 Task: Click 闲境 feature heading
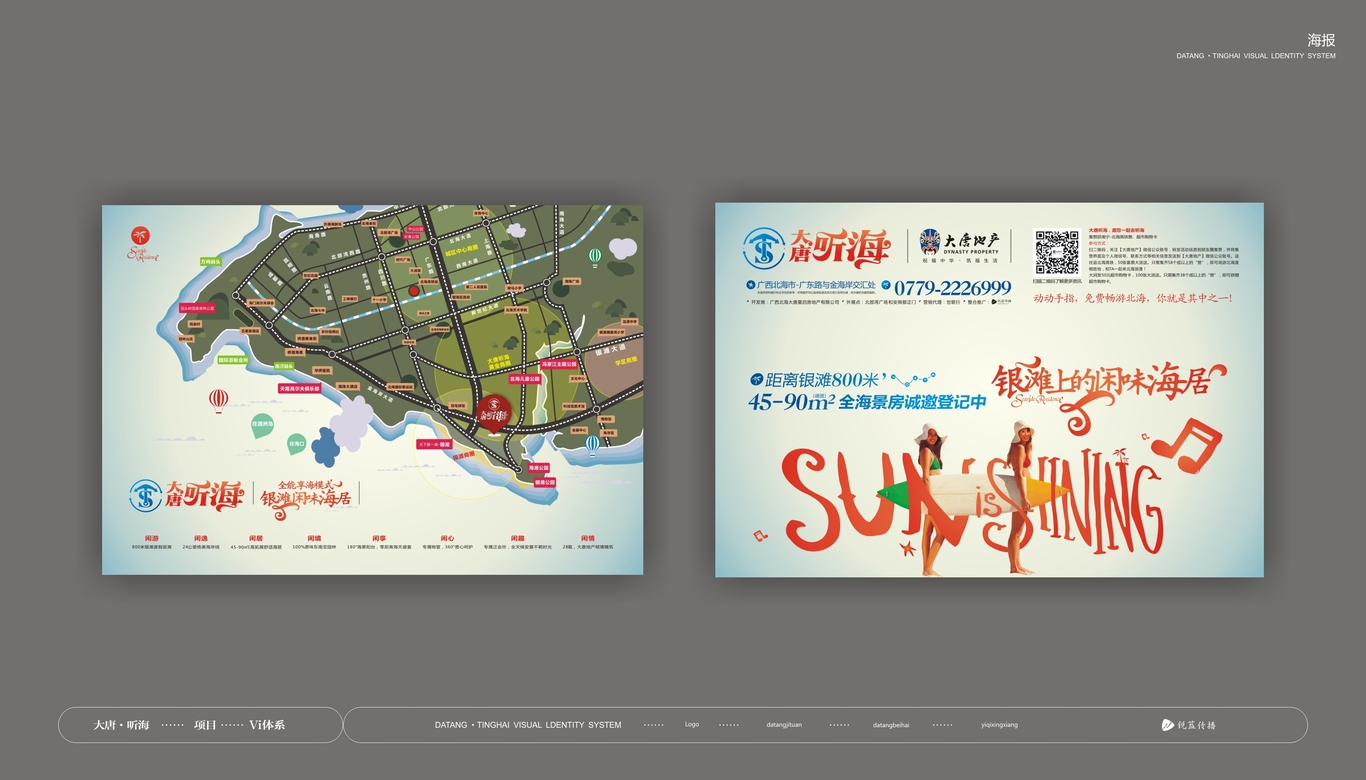(x=314, y=538)
